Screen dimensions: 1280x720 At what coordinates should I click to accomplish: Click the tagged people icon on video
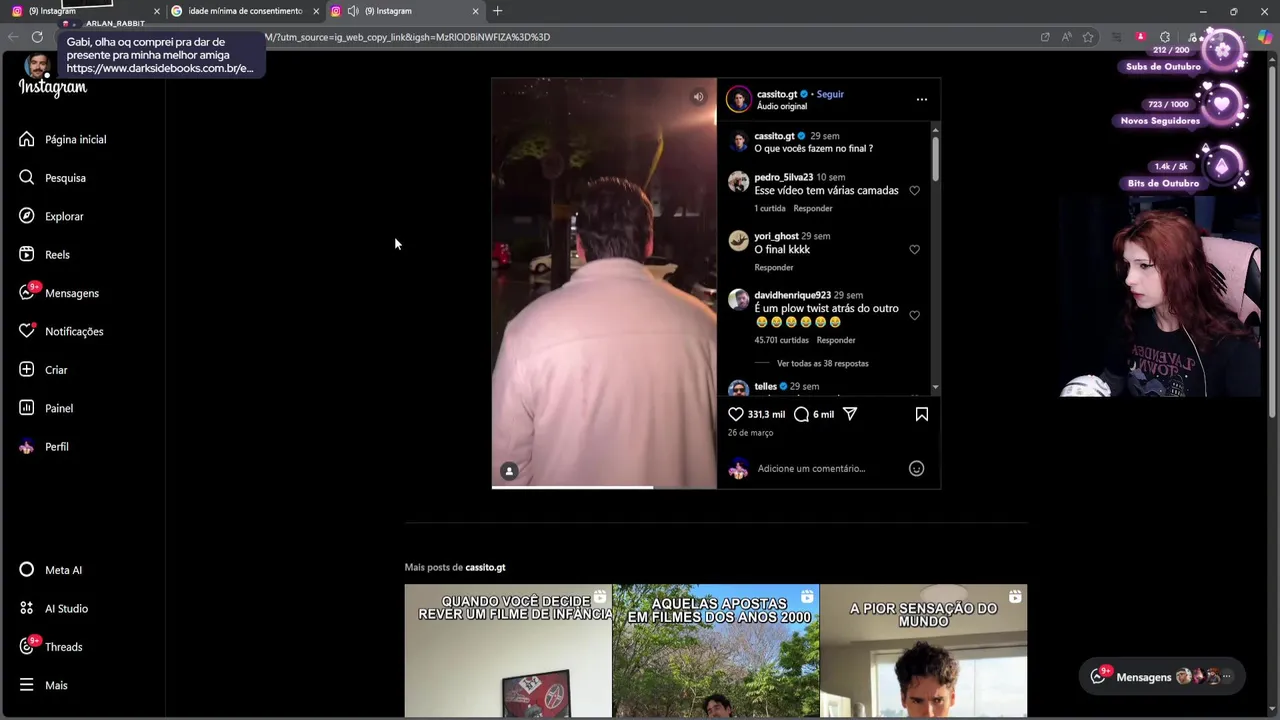tap(509, 471)
